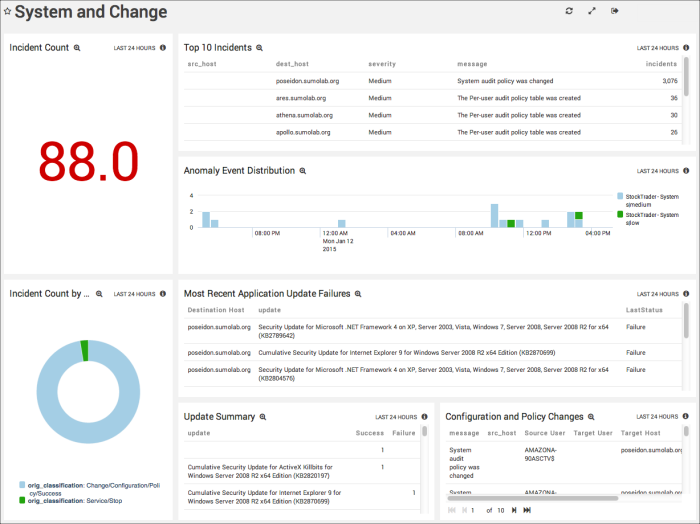The height and width of the screenshot is (524, 700).
Task: Open Anomaly Event Distribution in search
Action: (303, 171)
